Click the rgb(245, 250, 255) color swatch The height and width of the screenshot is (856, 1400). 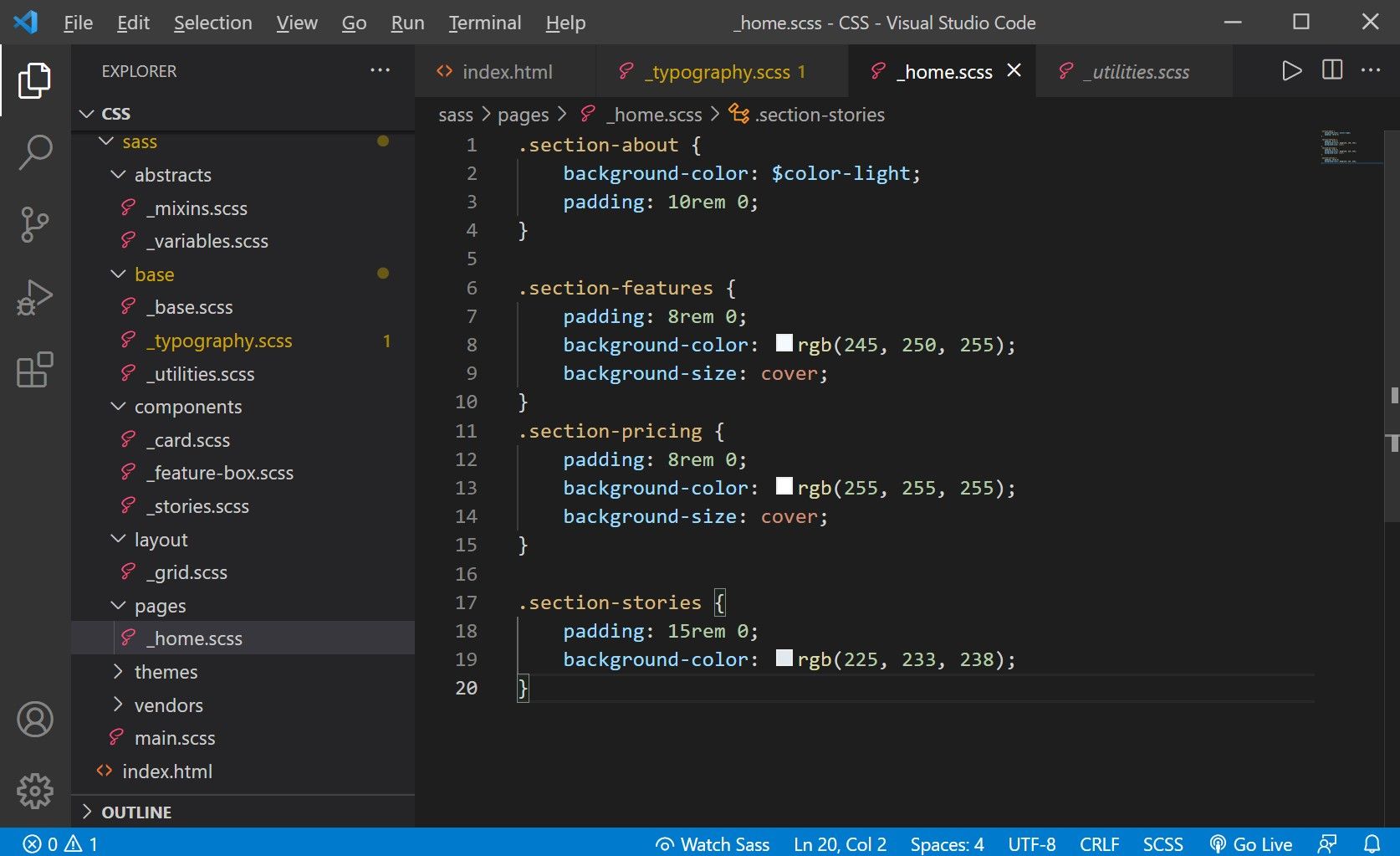(x=784, y=343)
